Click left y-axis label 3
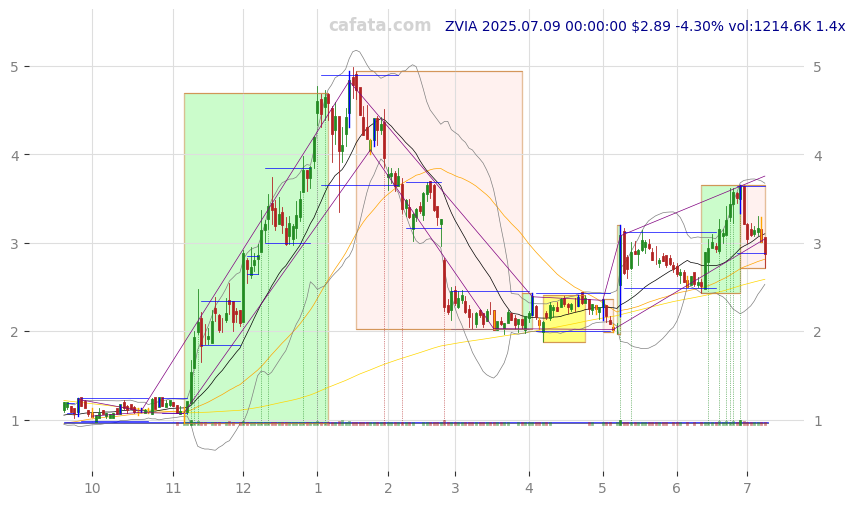This screenshot has width=856, height=505. coord(15,244)
